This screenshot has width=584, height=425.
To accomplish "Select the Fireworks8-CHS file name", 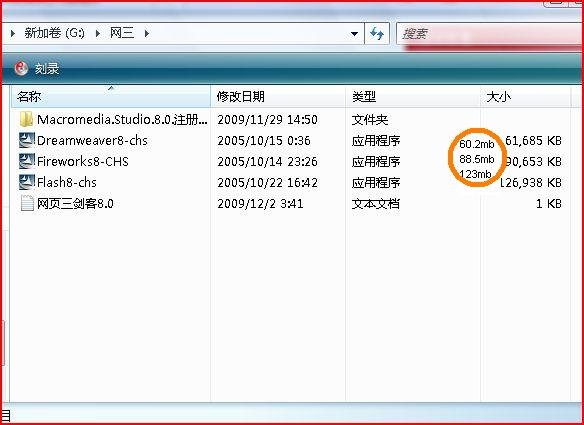I will tap(83, 161).
